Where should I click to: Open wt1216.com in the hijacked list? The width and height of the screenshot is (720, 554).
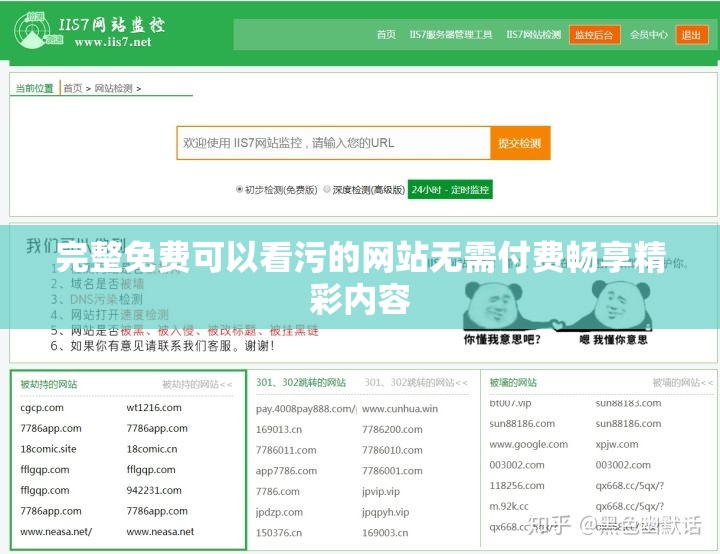pyautogui.click(x=154, y=408)
